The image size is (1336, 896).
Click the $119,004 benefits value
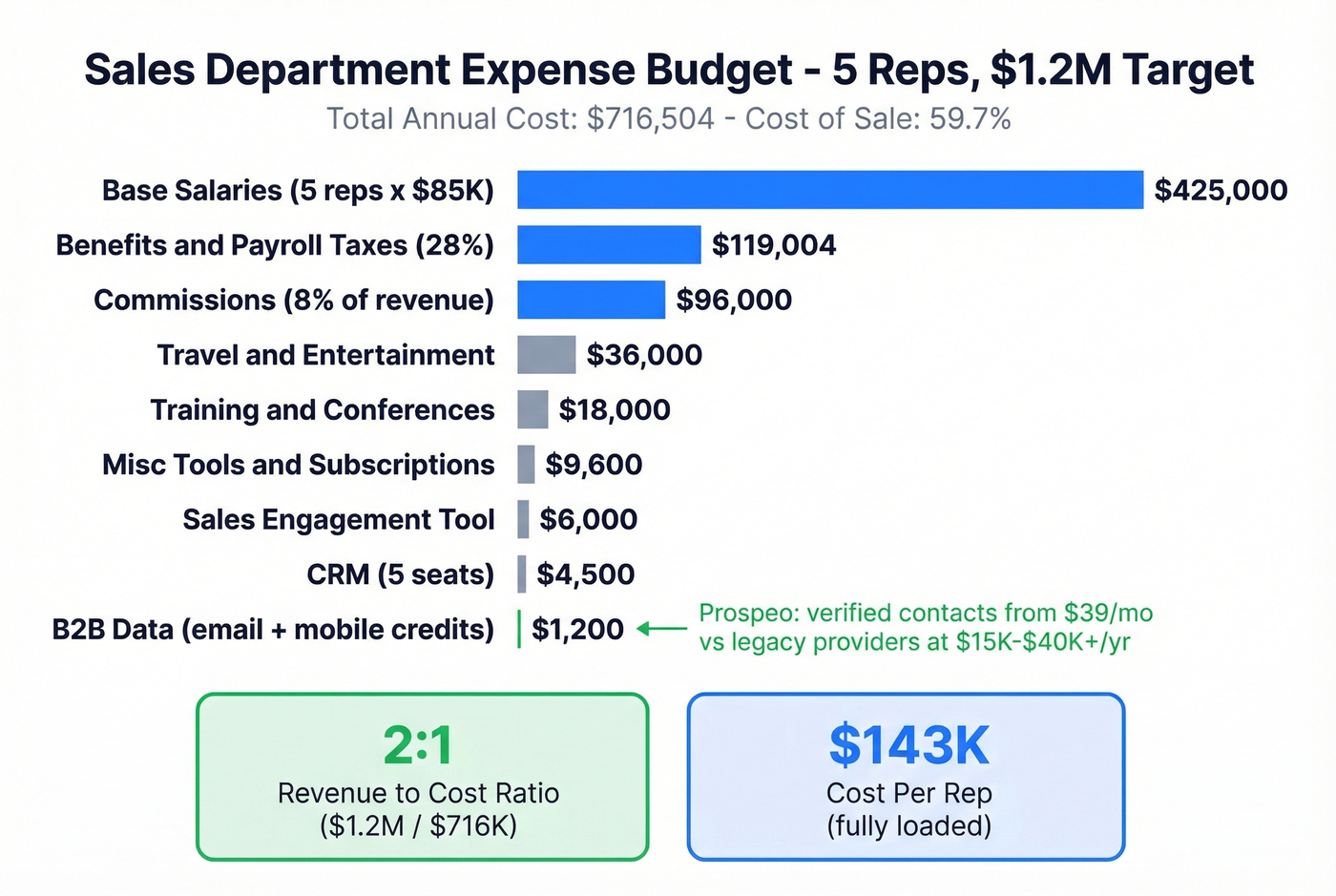click(774, 245)
